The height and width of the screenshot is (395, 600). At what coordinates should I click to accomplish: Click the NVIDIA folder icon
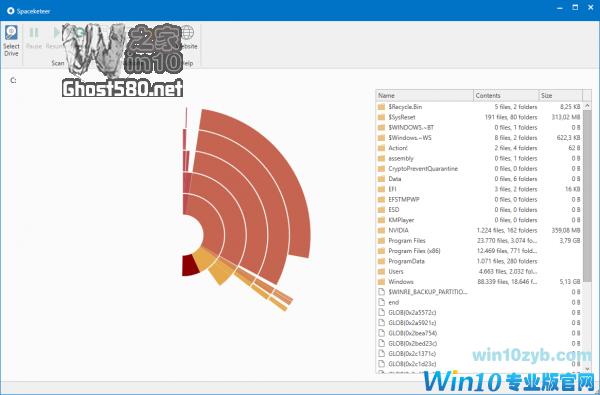tap(381, 230)
